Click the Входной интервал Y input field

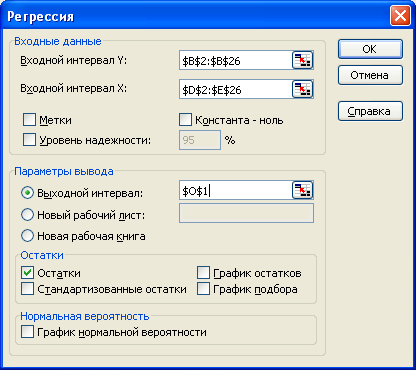coord(236,60)
